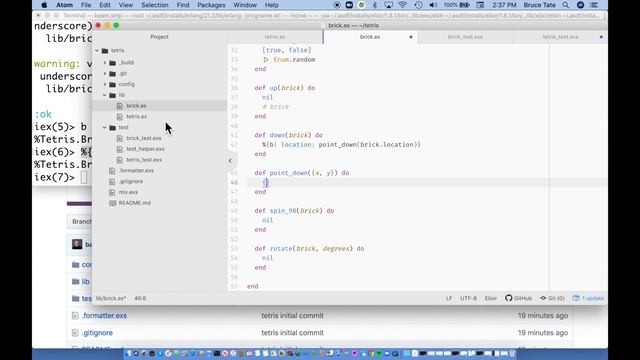This screenshot has width=640, height=360.
Task: Open brick_test.exs in the tree
Action: pos(144,138)
